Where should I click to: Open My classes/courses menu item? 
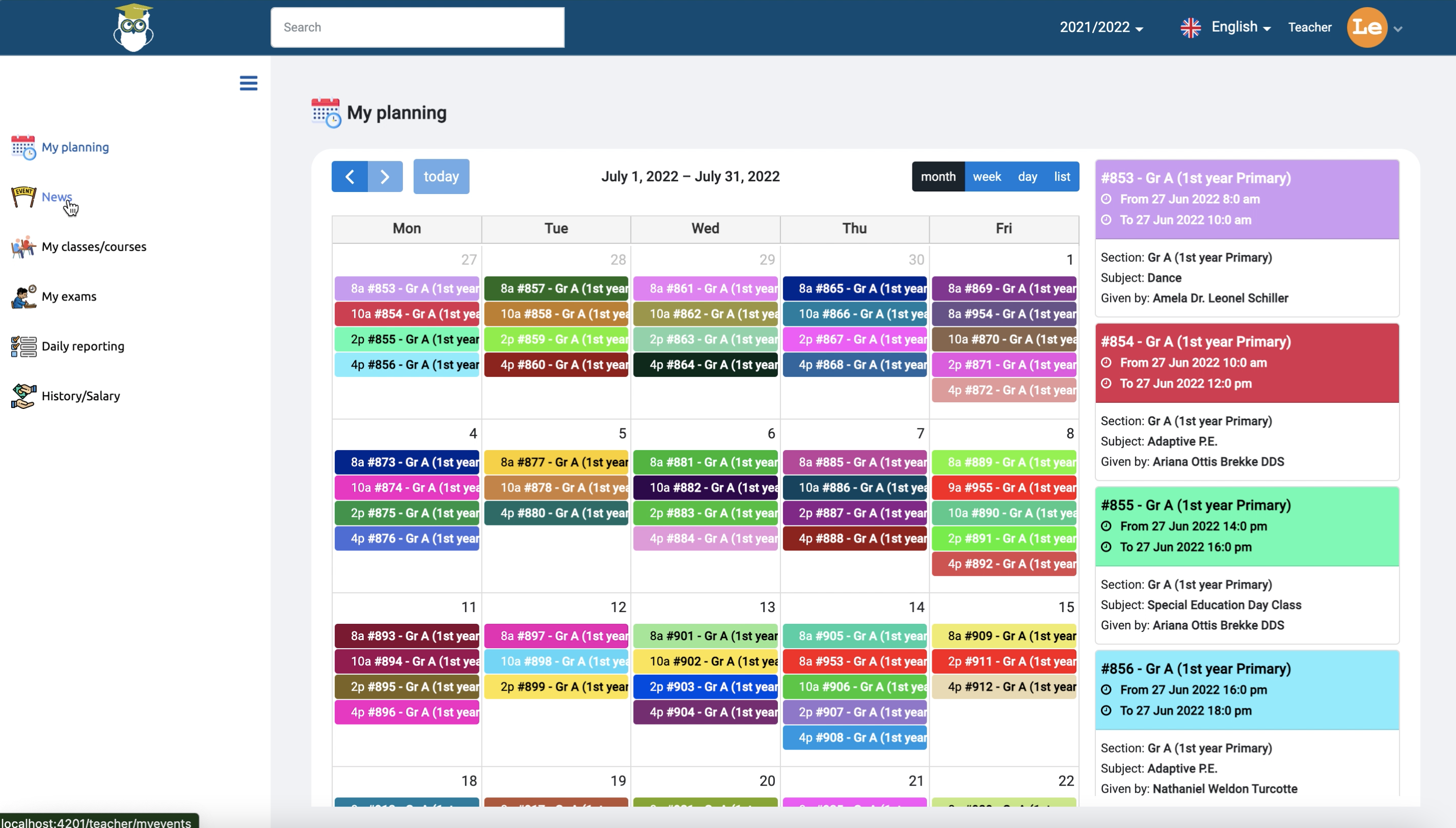(94, 247)
